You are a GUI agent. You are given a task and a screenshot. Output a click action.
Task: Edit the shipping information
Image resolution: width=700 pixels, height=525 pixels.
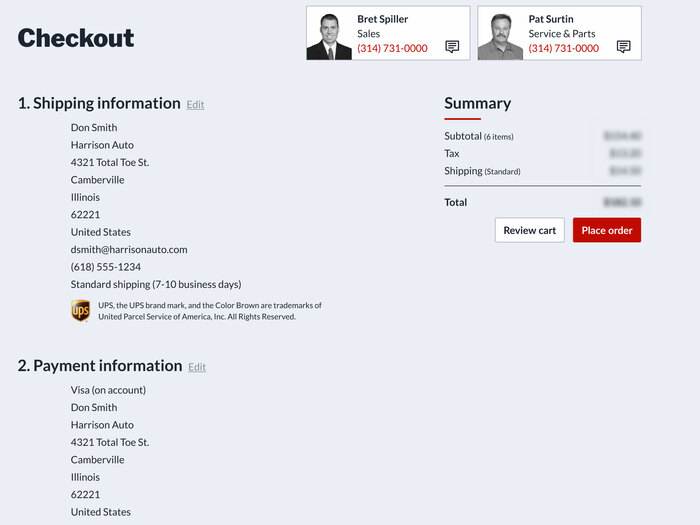coord(195,105)
